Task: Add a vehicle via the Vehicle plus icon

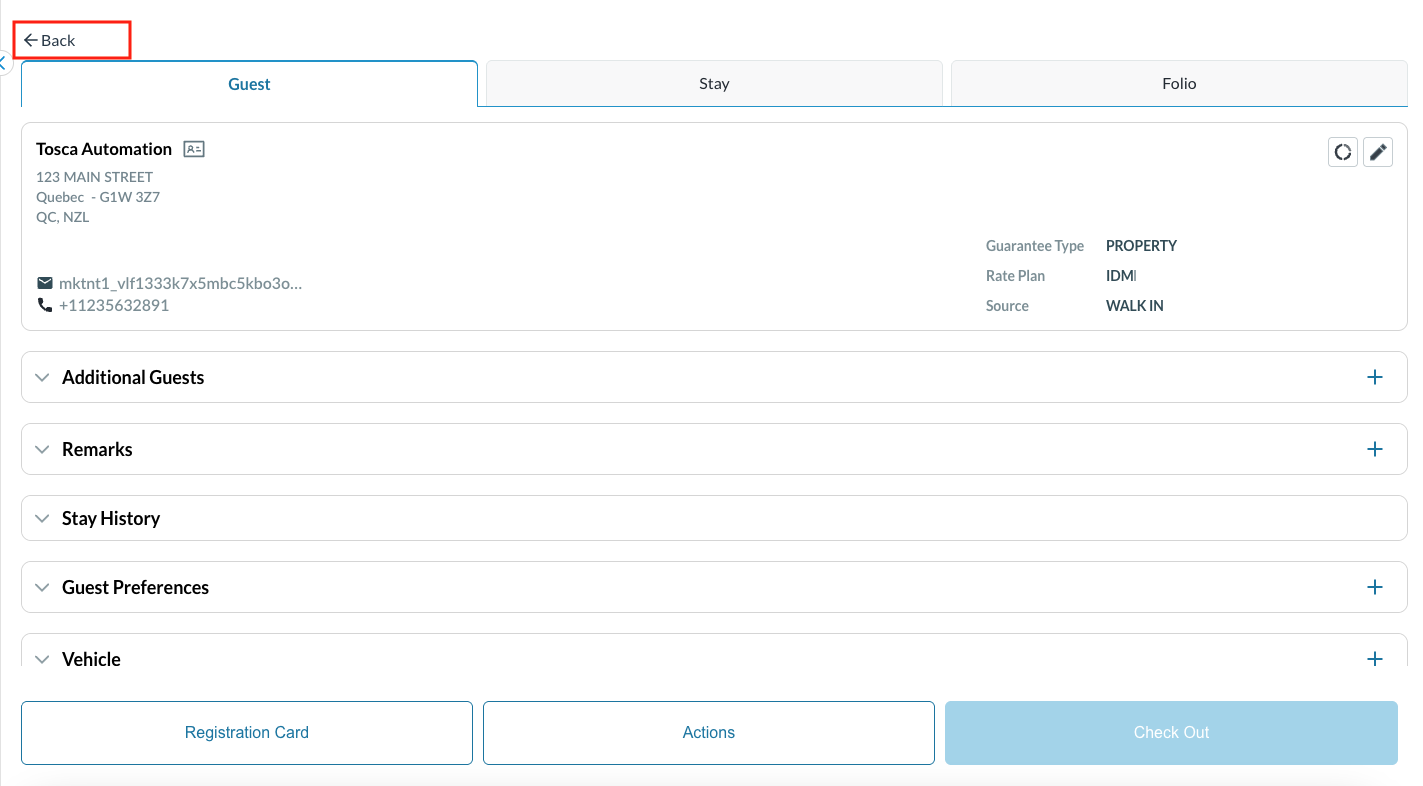Action: 1375,659
